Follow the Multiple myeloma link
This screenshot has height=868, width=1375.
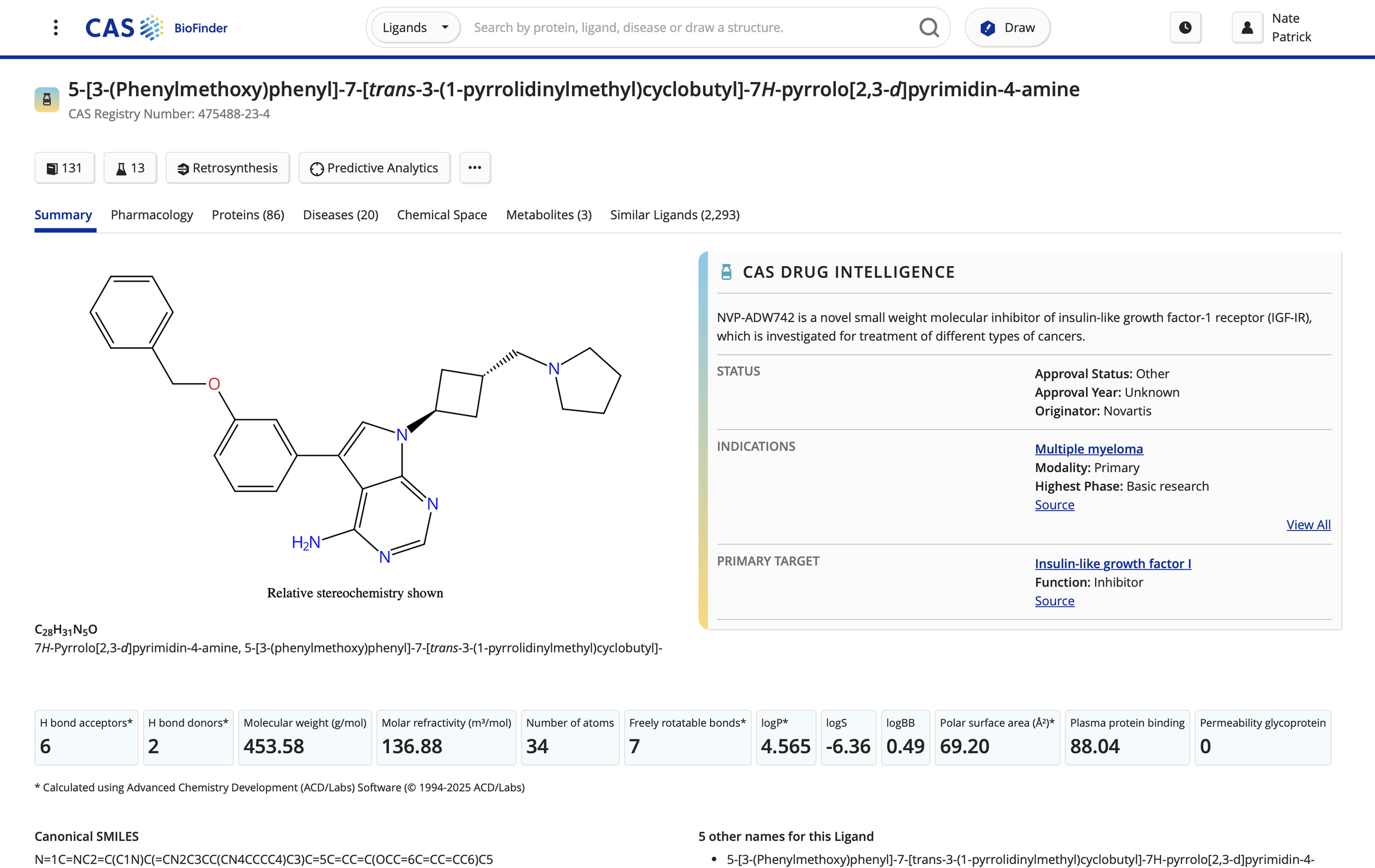coord(1088,449)
